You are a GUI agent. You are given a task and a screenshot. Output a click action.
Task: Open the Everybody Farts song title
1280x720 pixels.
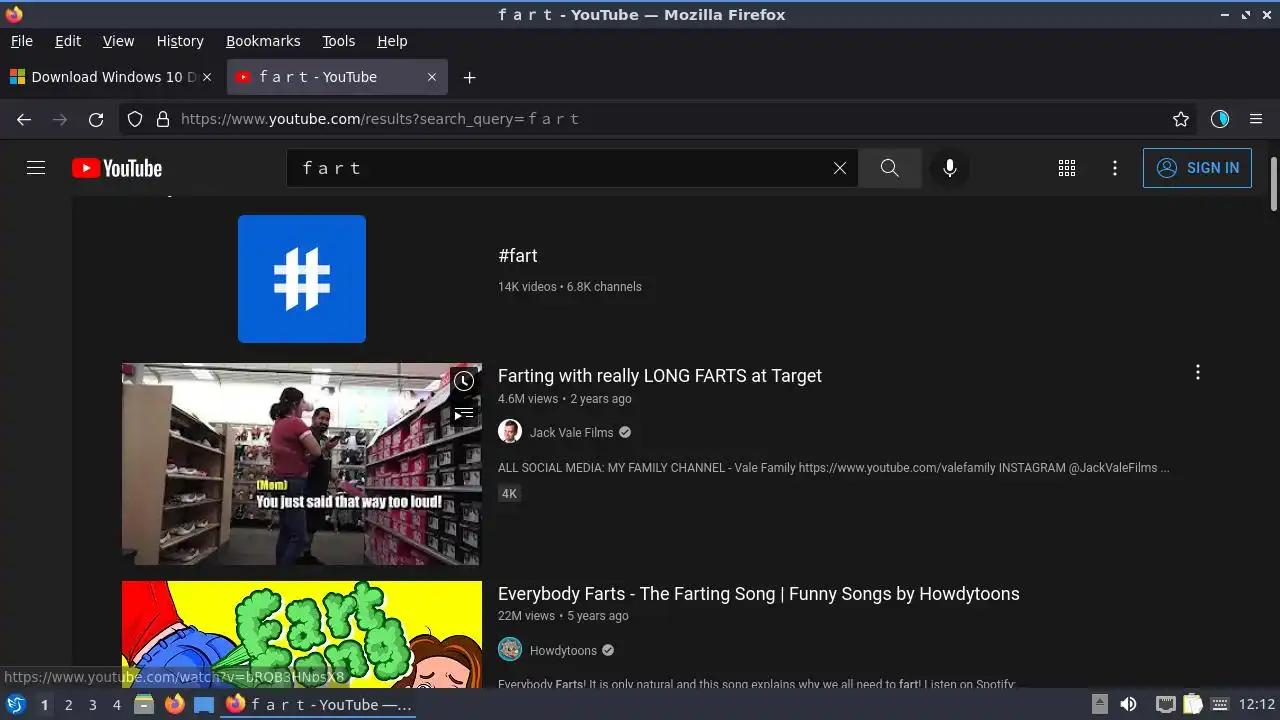[759, 594]
